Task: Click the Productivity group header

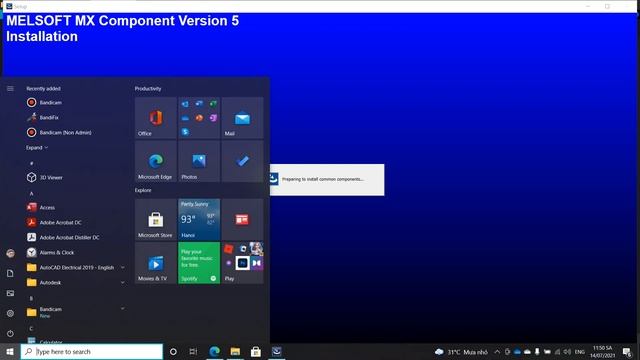Action: coord(148,89)
